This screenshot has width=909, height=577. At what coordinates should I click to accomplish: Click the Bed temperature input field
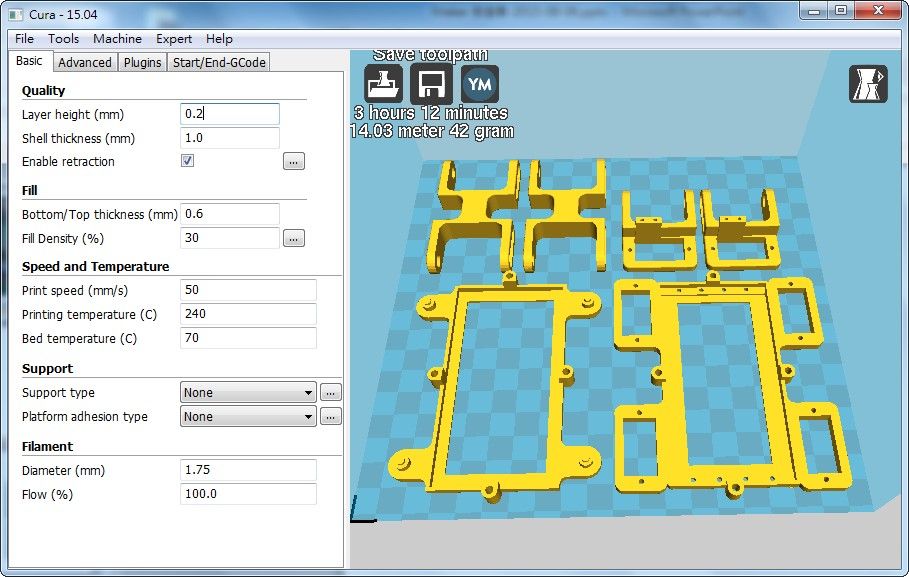click(248, 338)
